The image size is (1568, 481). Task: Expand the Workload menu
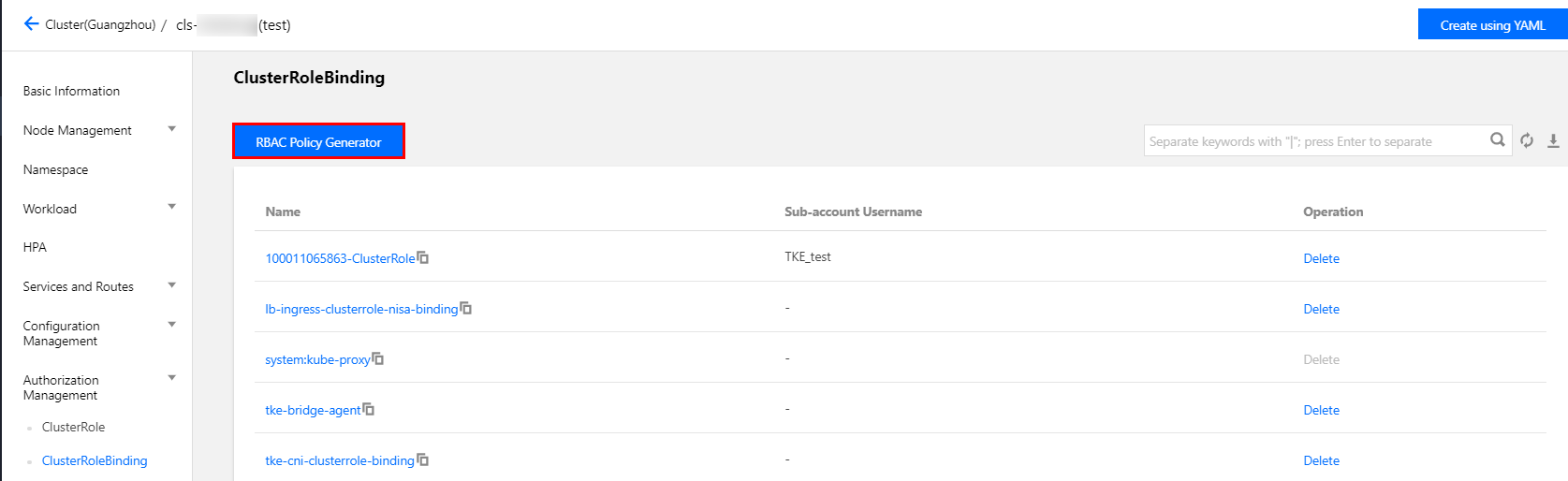click(171, 208)
